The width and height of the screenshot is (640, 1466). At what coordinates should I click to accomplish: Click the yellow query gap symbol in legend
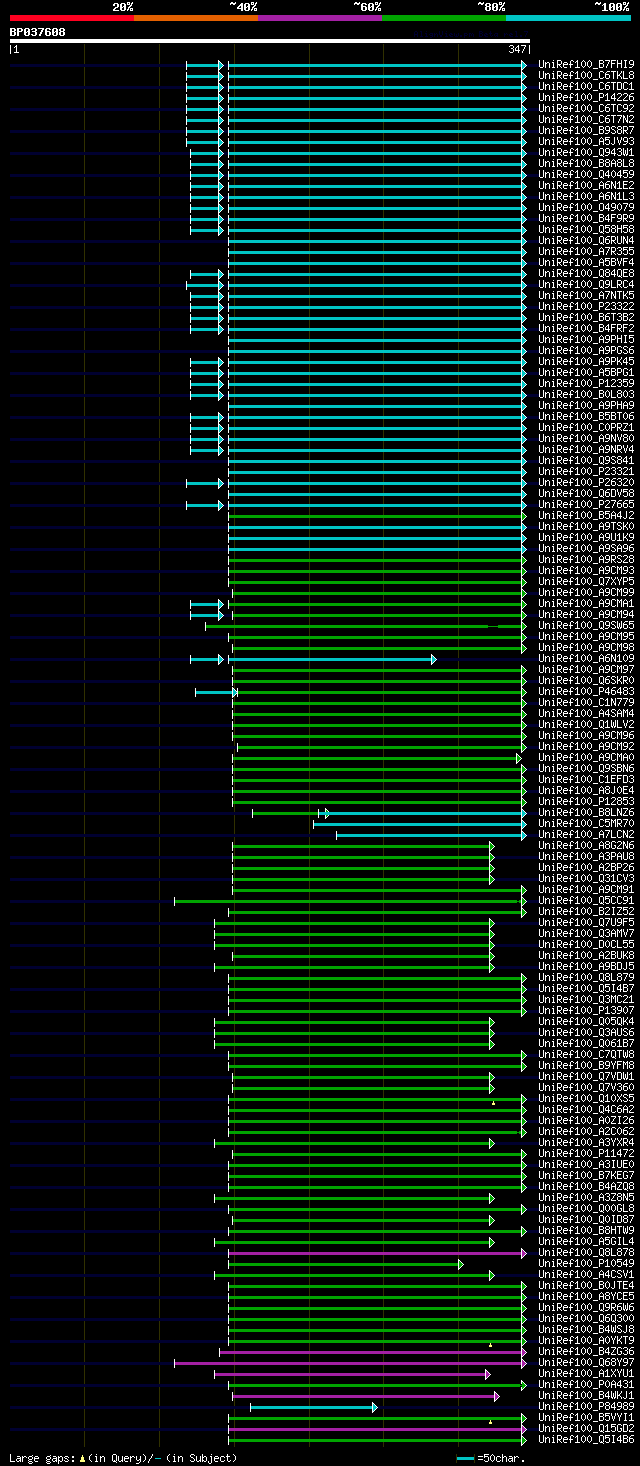pyautogui.click(x=83, y=1459)
